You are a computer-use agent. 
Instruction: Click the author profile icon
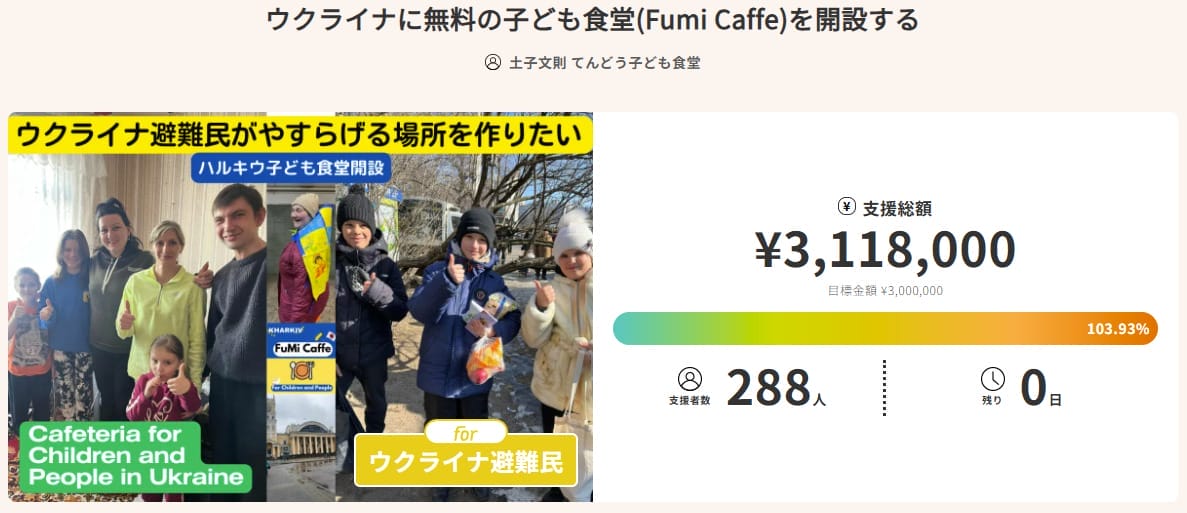click(x=492, y=62)
